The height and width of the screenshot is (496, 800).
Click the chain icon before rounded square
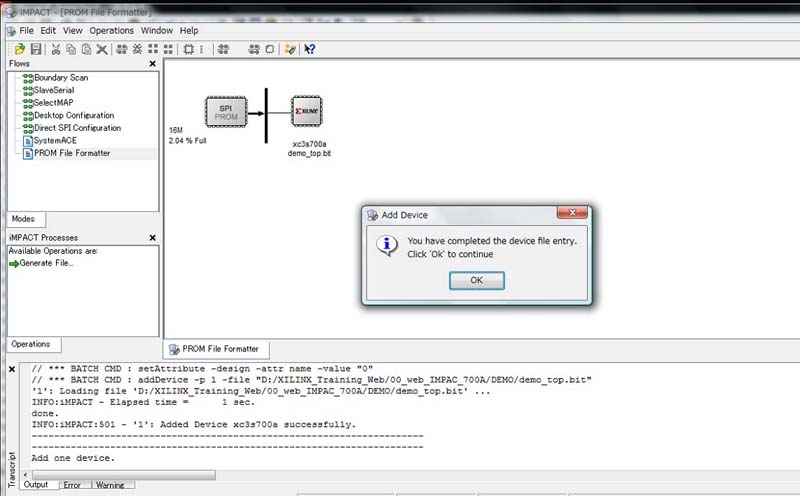coord(254,49)
